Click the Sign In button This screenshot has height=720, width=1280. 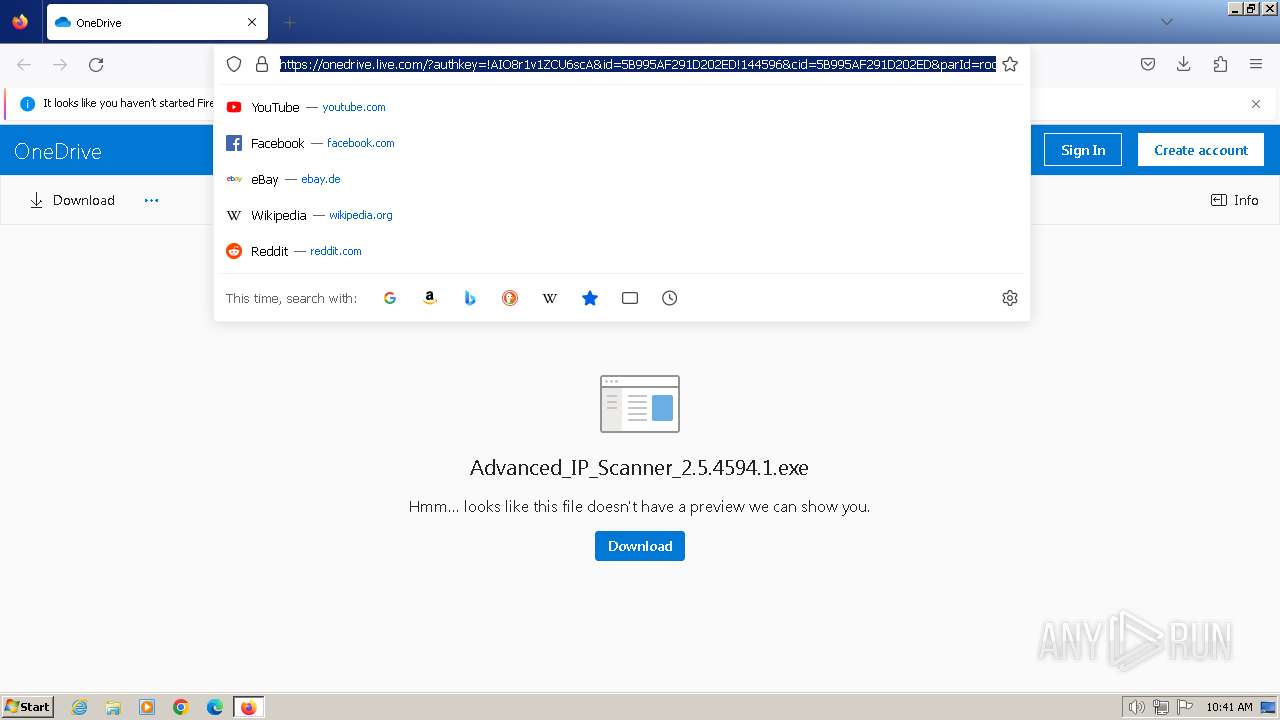[x=1083, y=150]
